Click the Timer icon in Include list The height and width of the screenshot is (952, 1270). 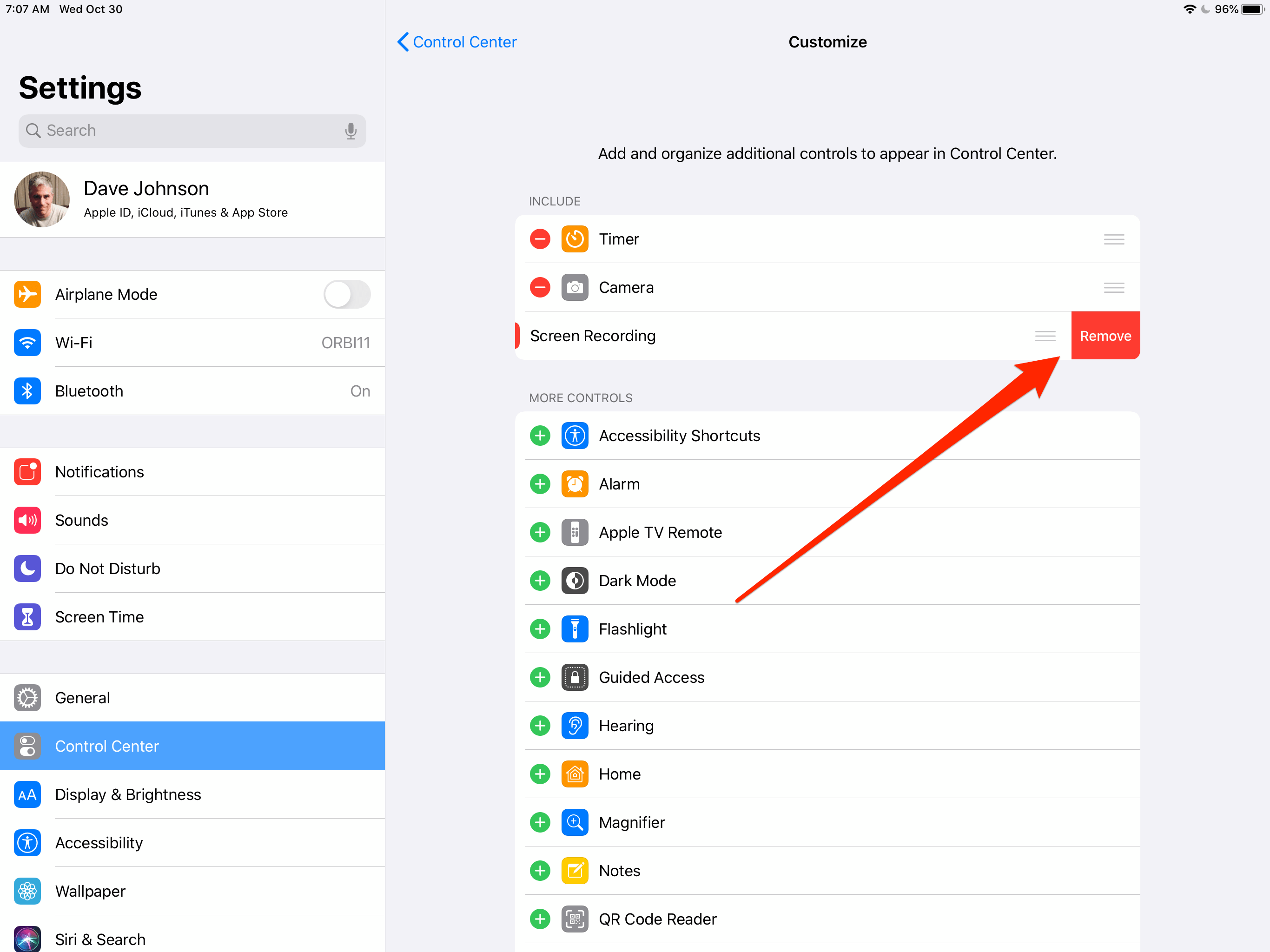(575, 239)
